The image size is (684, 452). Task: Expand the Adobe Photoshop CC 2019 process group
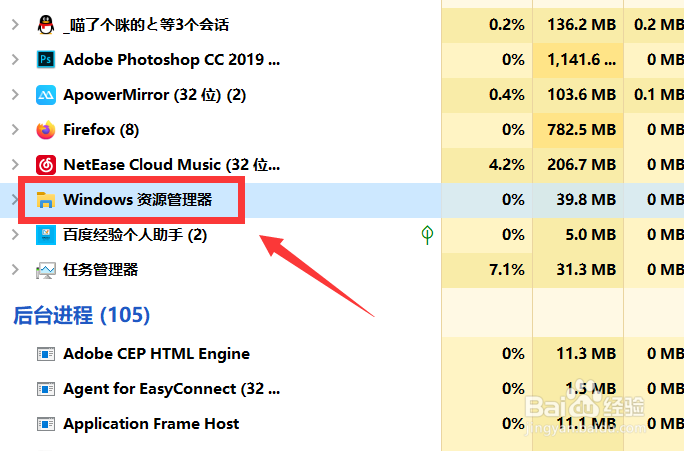click(14, 60)
